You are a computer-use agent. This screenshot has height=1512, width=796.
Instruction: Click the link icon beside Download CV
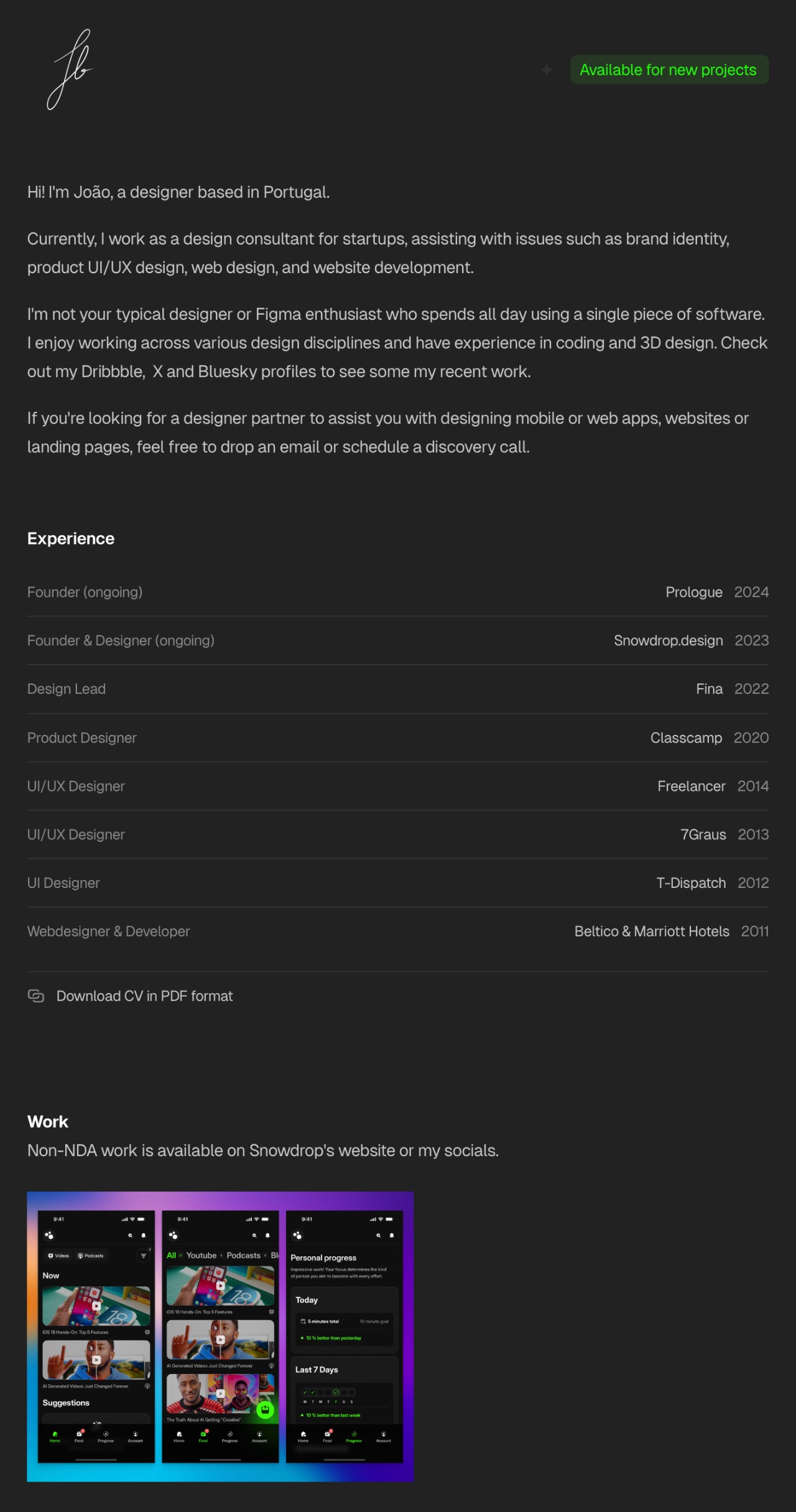[x=36, y=996]
